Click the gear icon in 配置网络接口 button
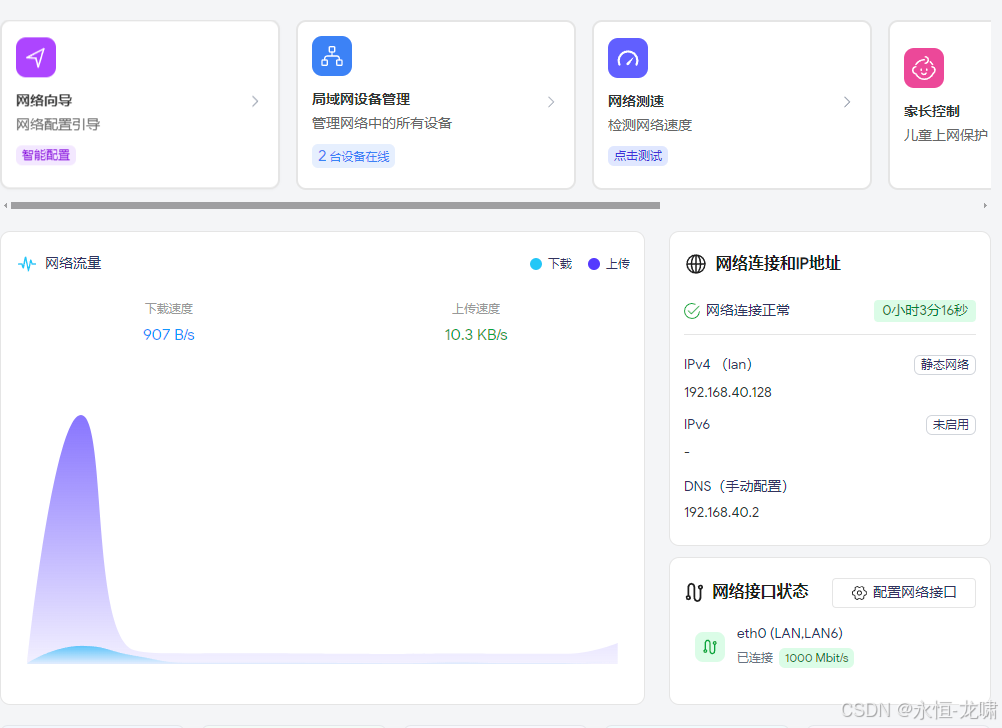Image resolution: width=1002 pixels, height=728 pixels. 859,592
